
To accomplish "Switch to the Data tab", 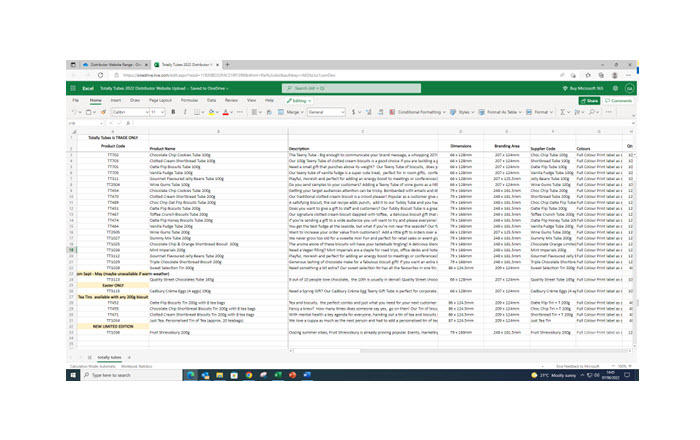I will click(x=212, y=100).
